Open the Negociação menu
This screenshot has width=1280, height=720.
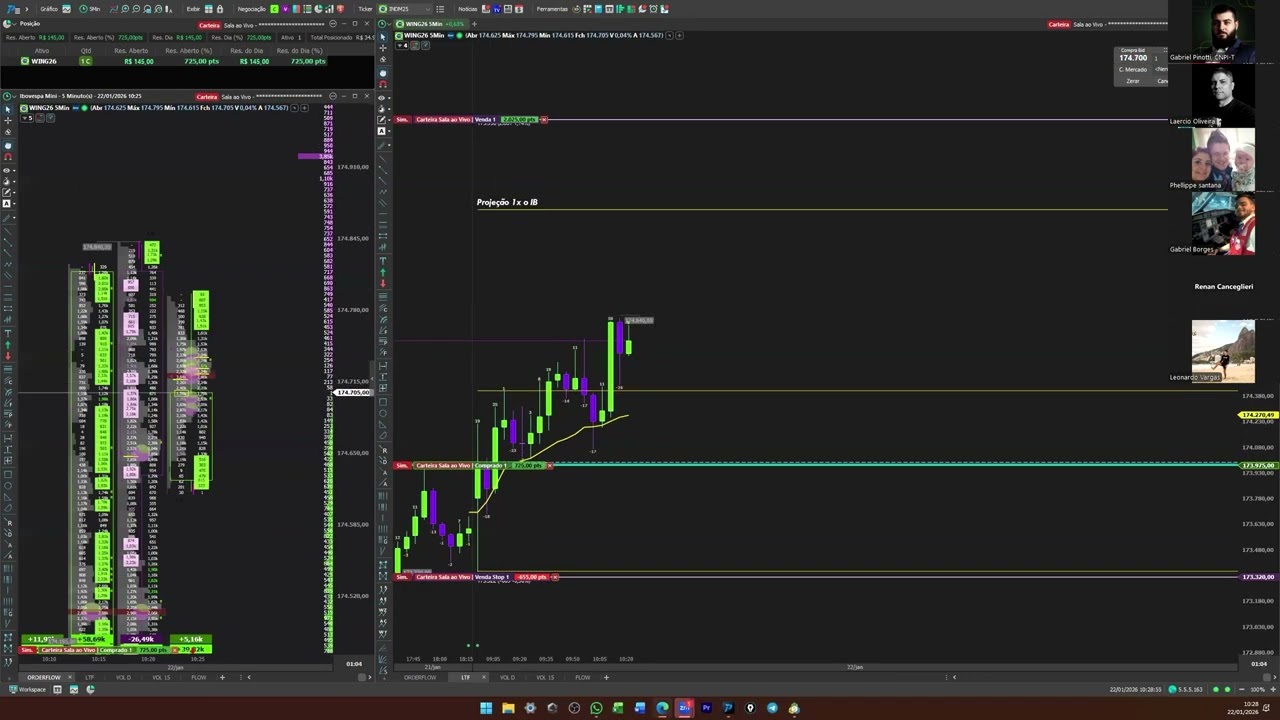pyautogui.click(x=251, y=9)
